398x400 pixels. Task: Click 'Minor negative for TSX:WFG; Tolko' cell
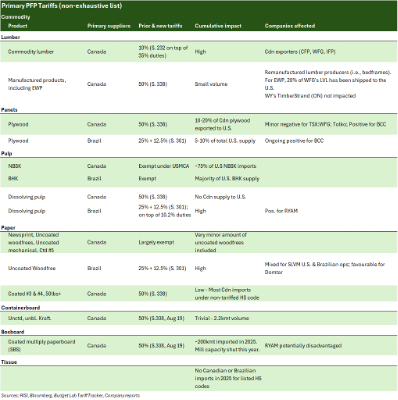click(x=325, y=124)
